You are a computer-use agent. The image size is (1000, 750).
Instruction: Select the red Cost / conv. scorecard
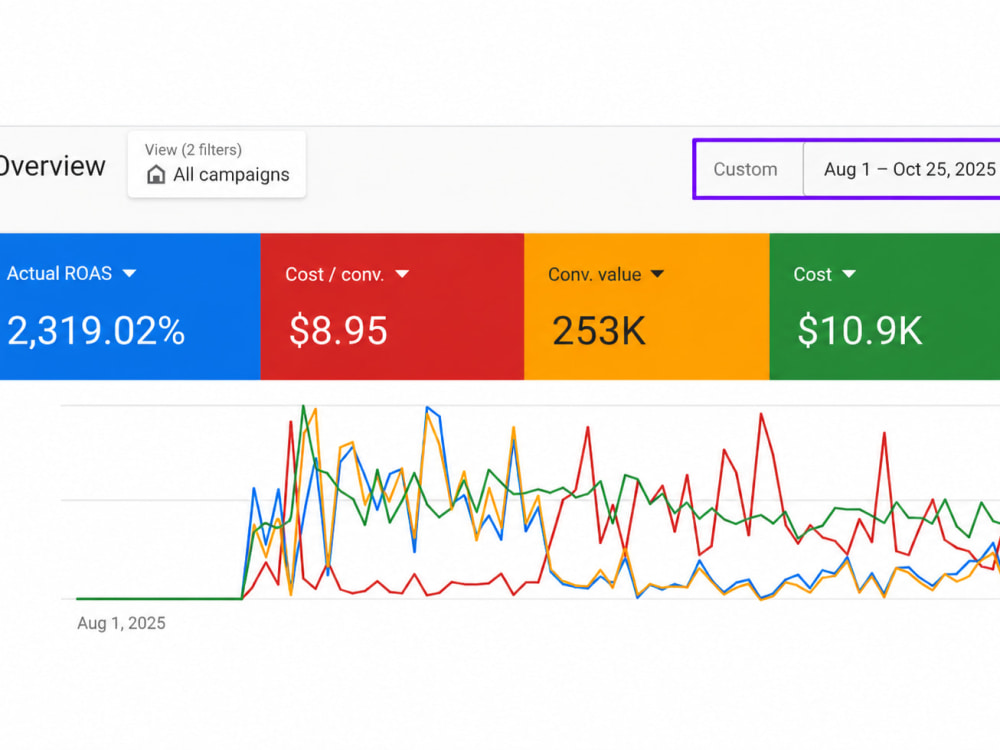tap(392, 307)
